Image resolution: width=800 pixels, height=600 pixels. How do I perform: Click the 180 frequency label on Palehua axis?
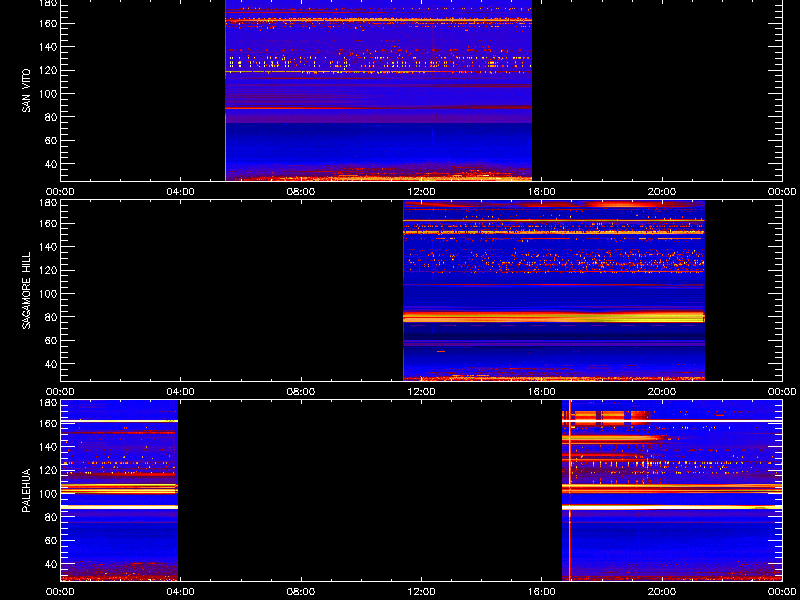point(47,403)
